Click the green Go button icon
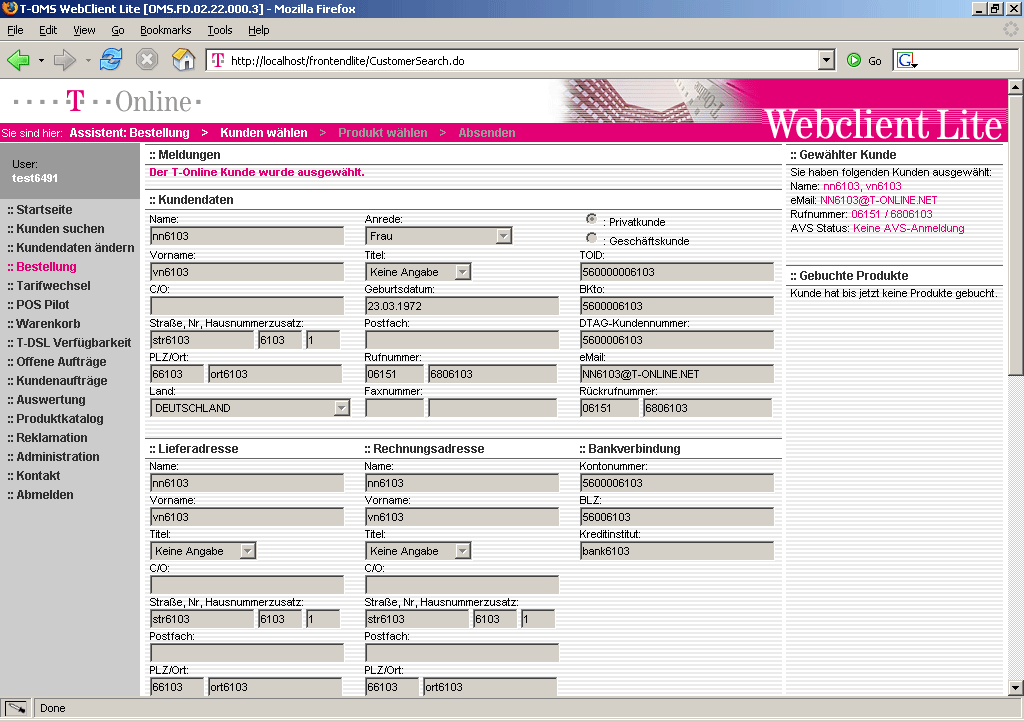 click(x=854, y=60)
